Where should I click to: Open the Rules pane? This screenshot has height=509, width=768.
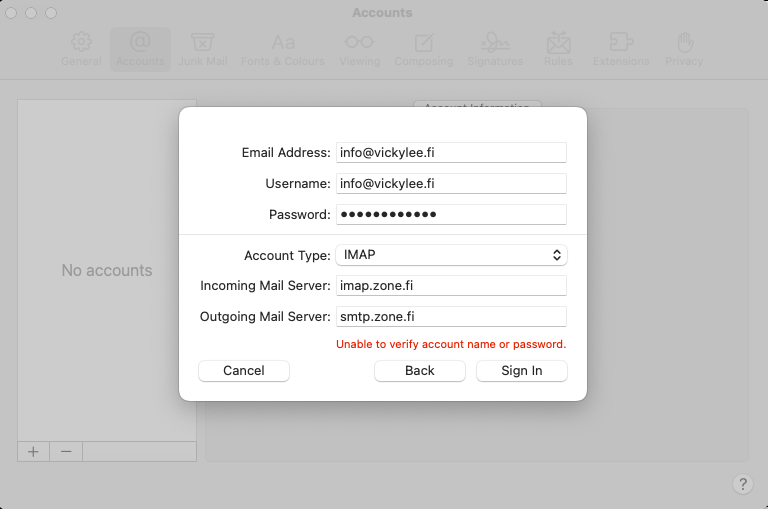tap(558, 49)
